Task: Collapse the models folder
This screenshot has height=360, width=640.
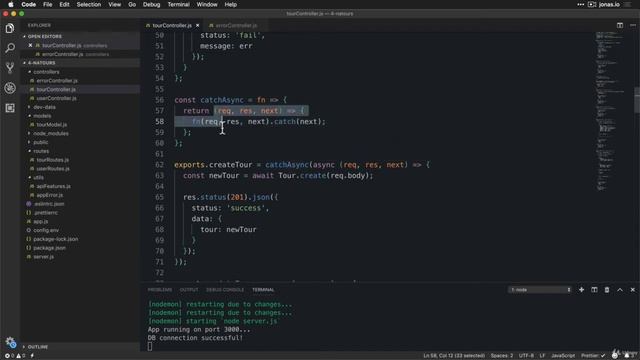Action: pos(42,116)
